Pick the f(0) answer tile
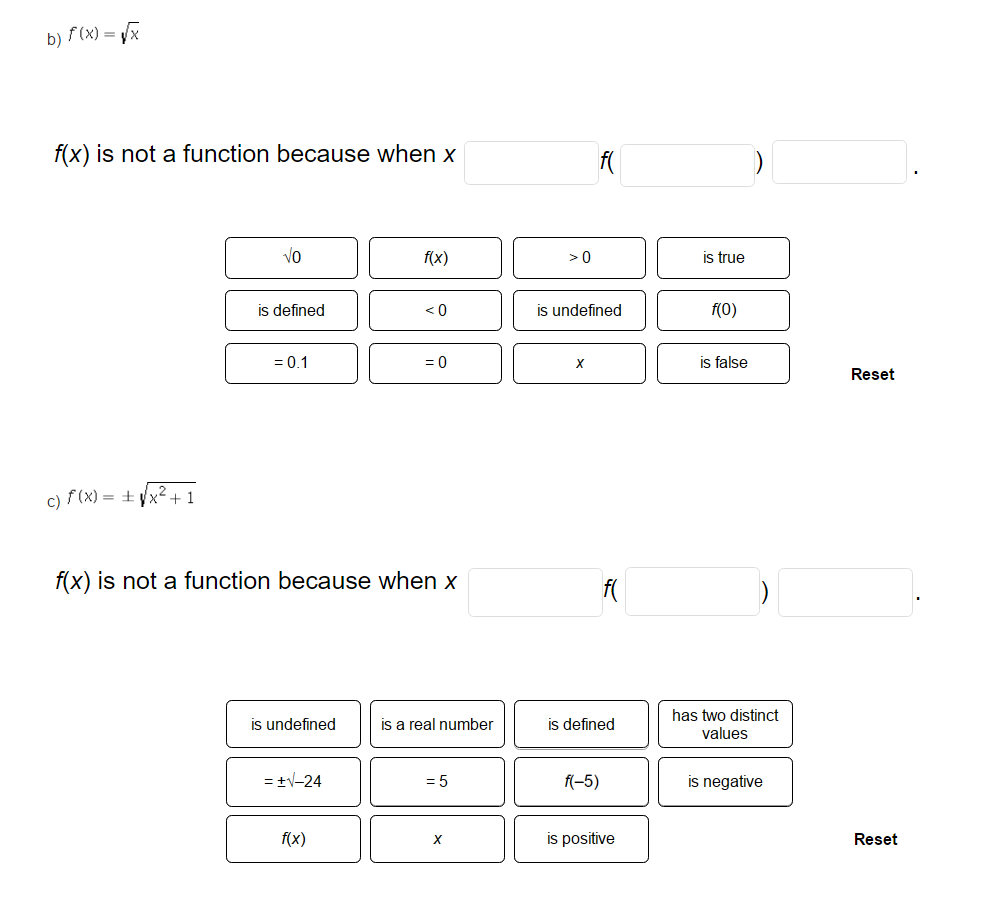The image size is (984, 905). tap(723, 310)
